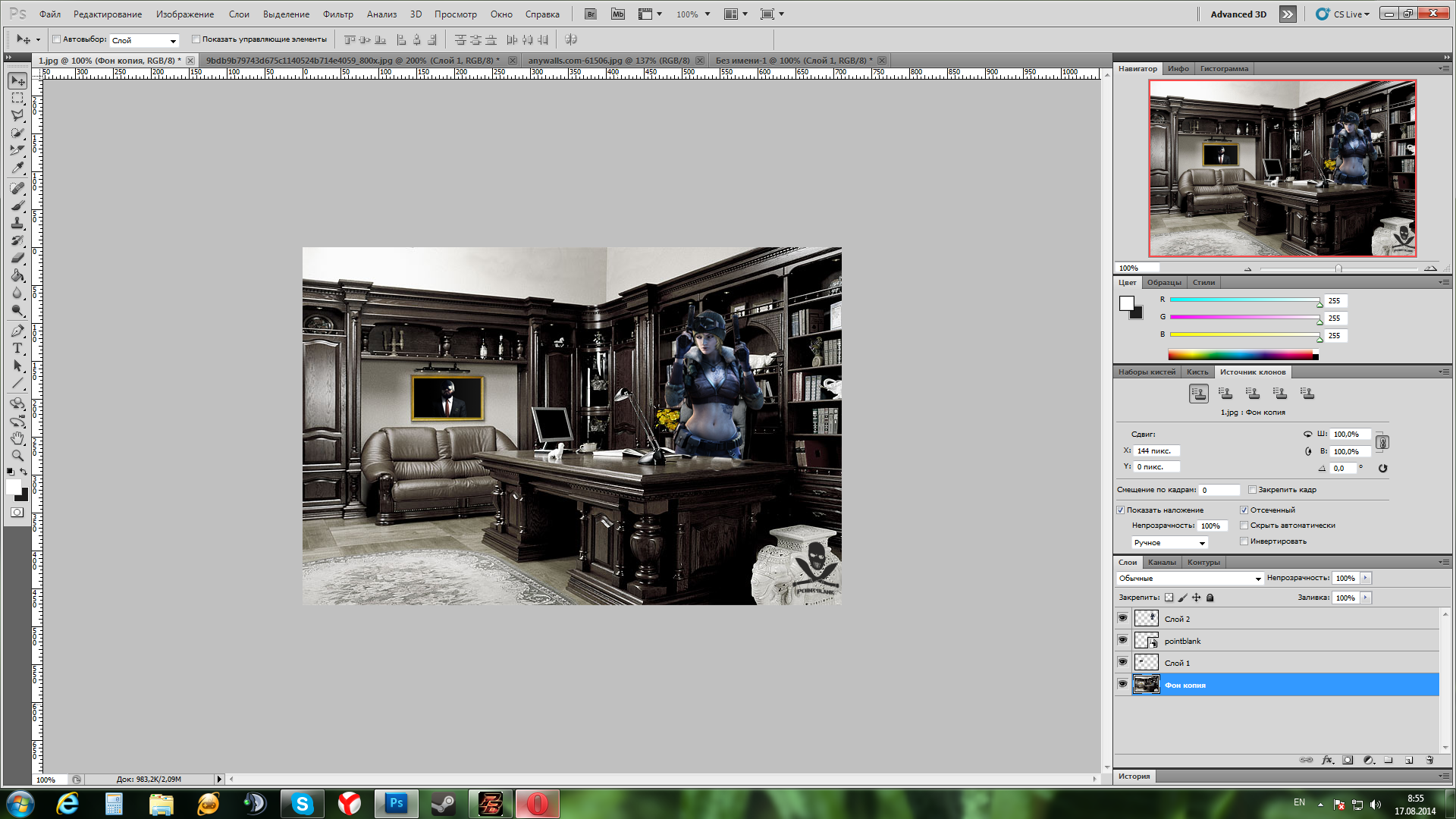Open the Фильтр menu
1456x819 pixels.
338,14
